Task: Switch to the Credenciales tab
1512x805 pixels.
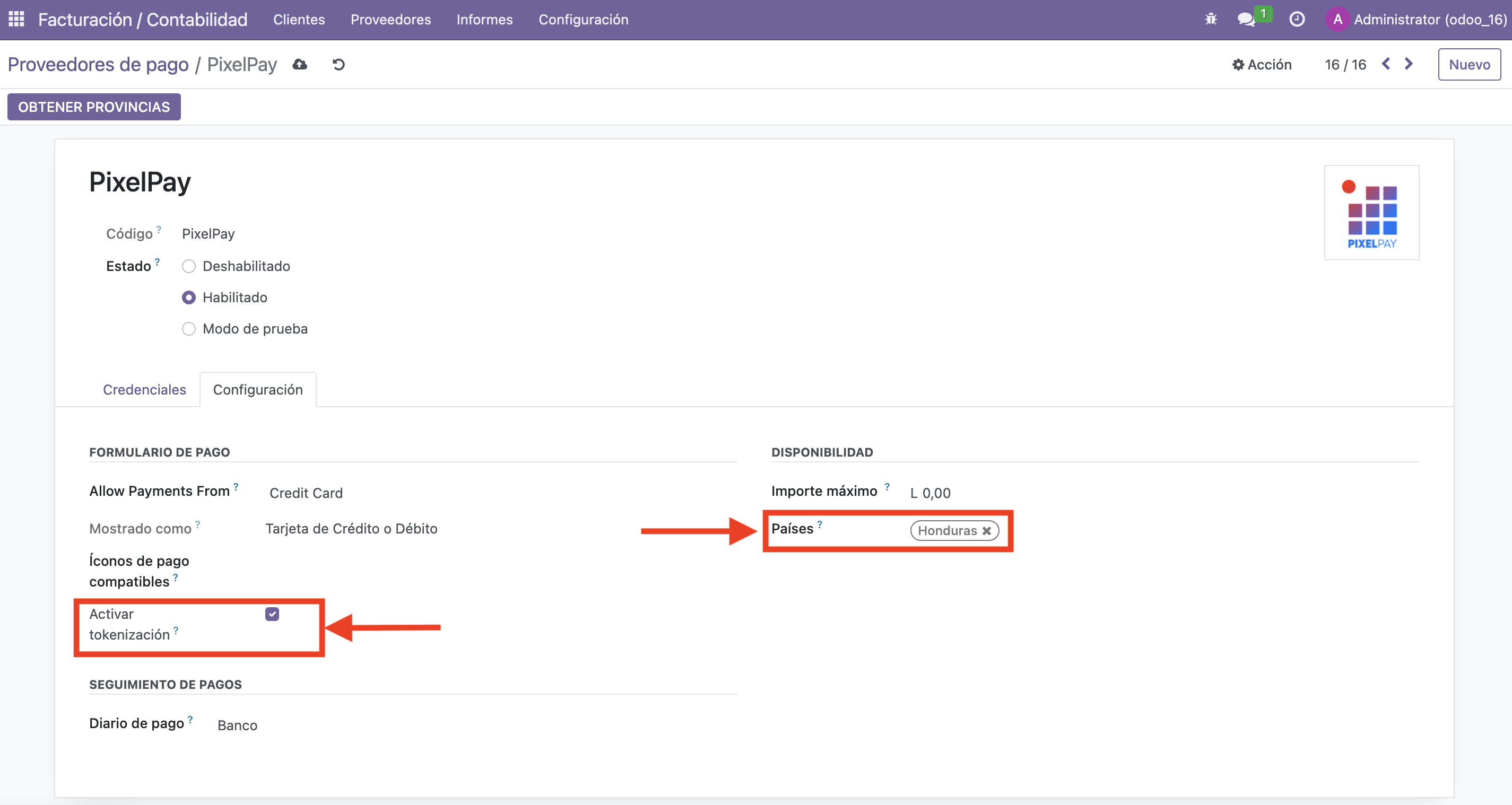Action: click(144, 390)
